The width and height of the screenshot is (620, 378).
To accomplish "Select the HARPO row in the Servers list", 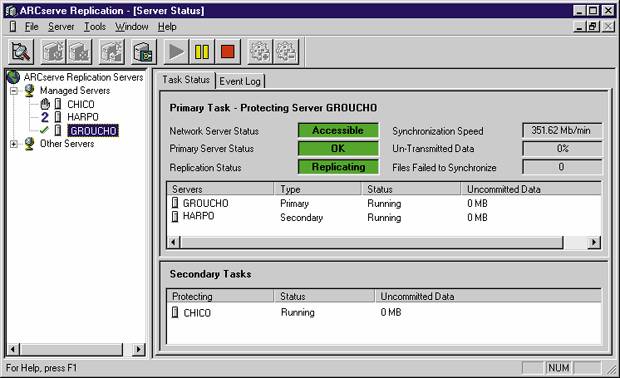I will click(x=384, y=217).
